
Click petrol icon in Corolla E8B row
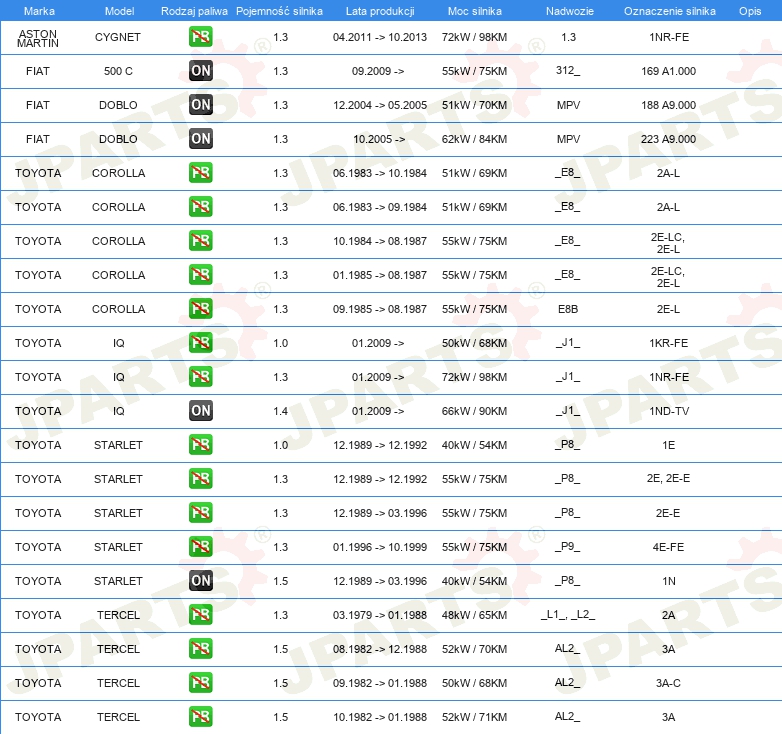tap(201, 309)
